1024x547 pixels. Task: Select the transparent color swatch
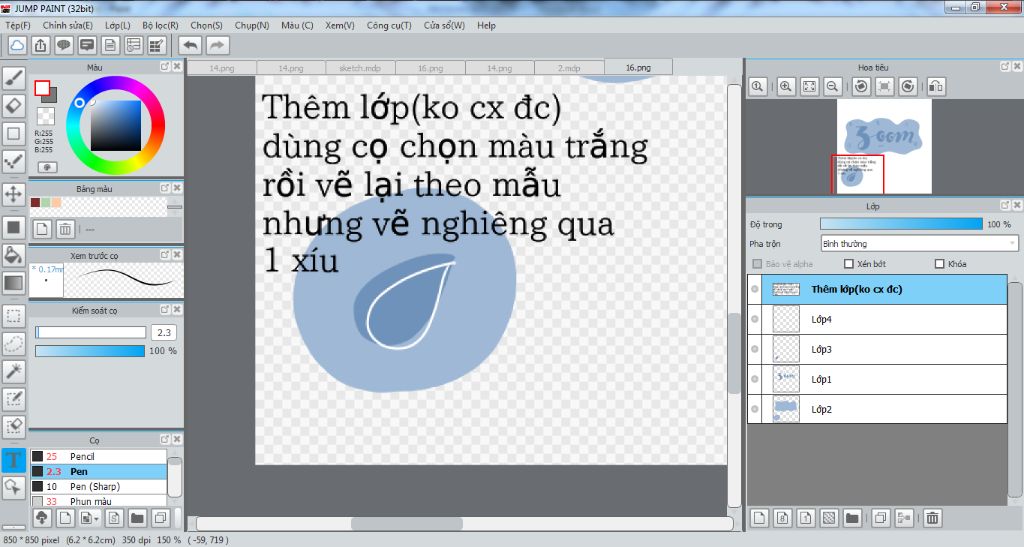46,116
